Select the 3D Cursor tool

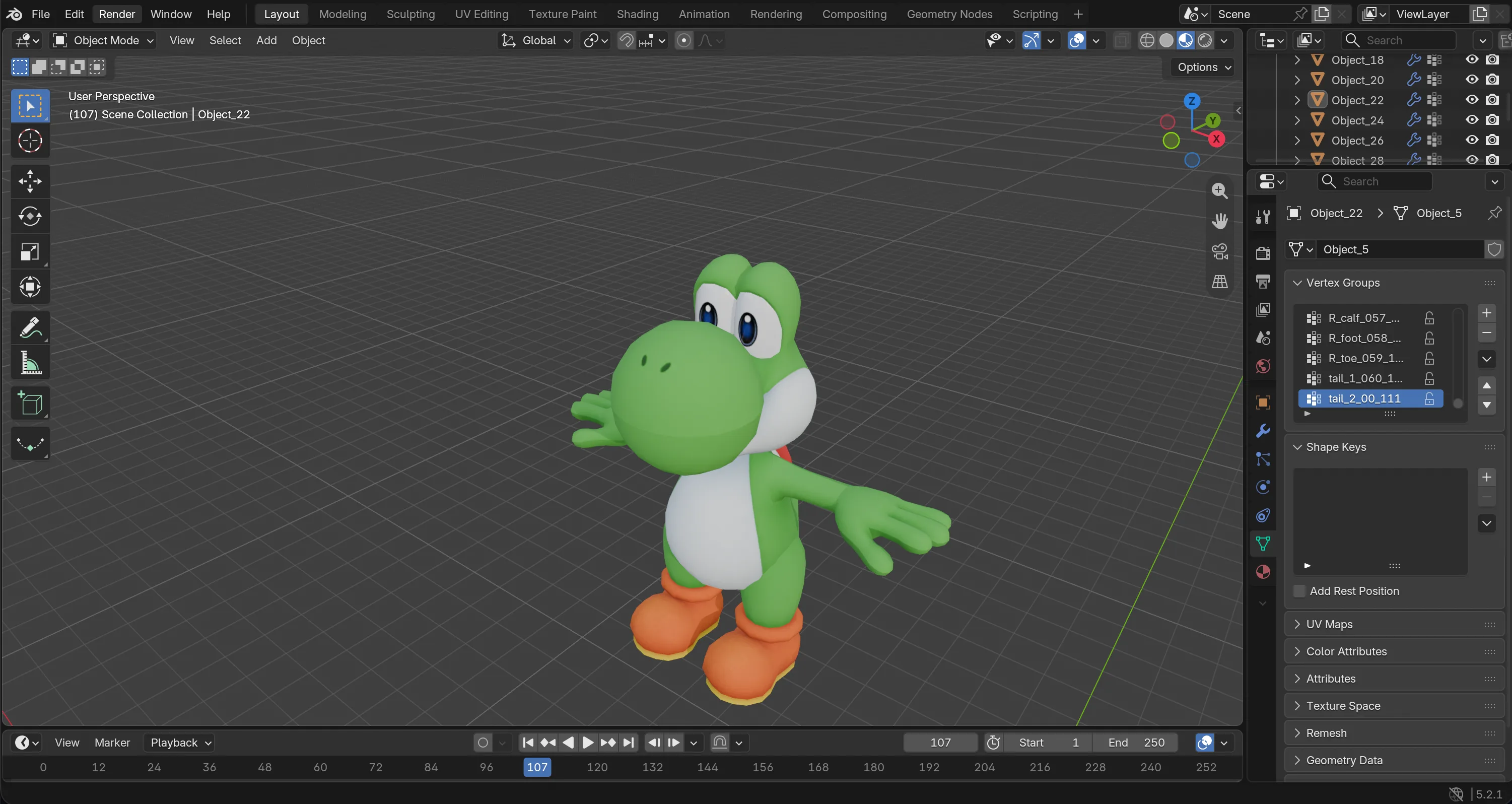[30, 141]
